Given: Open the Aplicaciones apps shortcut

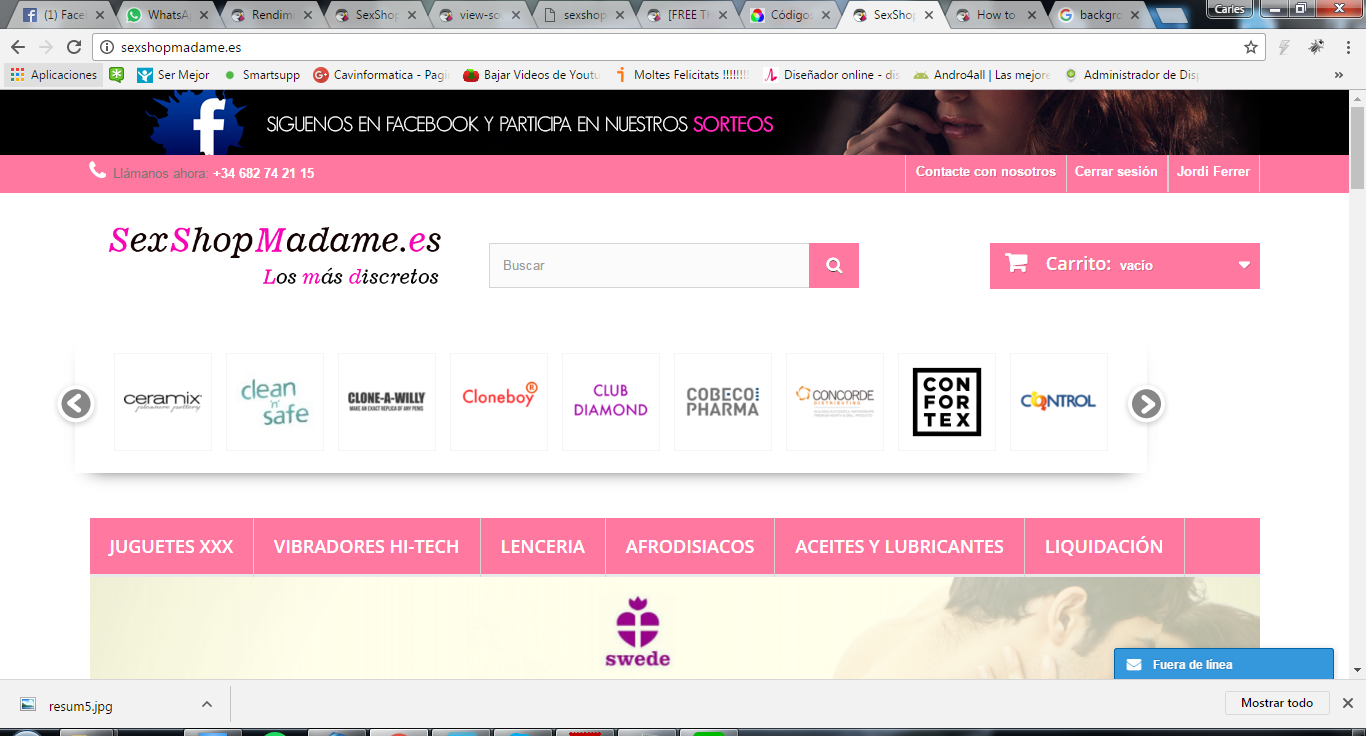Looking at the screenshot, I should 54,75.
